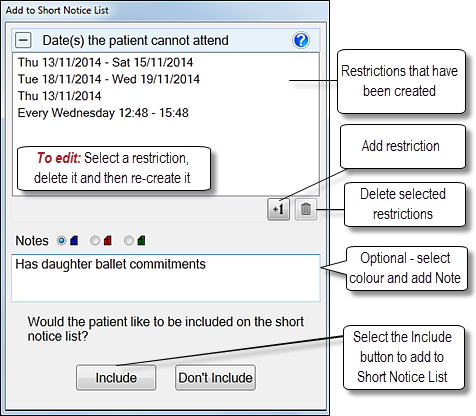Screen dimensions: 476x416
Task: Select the red Notes radio button
Action: coord(95,240)
